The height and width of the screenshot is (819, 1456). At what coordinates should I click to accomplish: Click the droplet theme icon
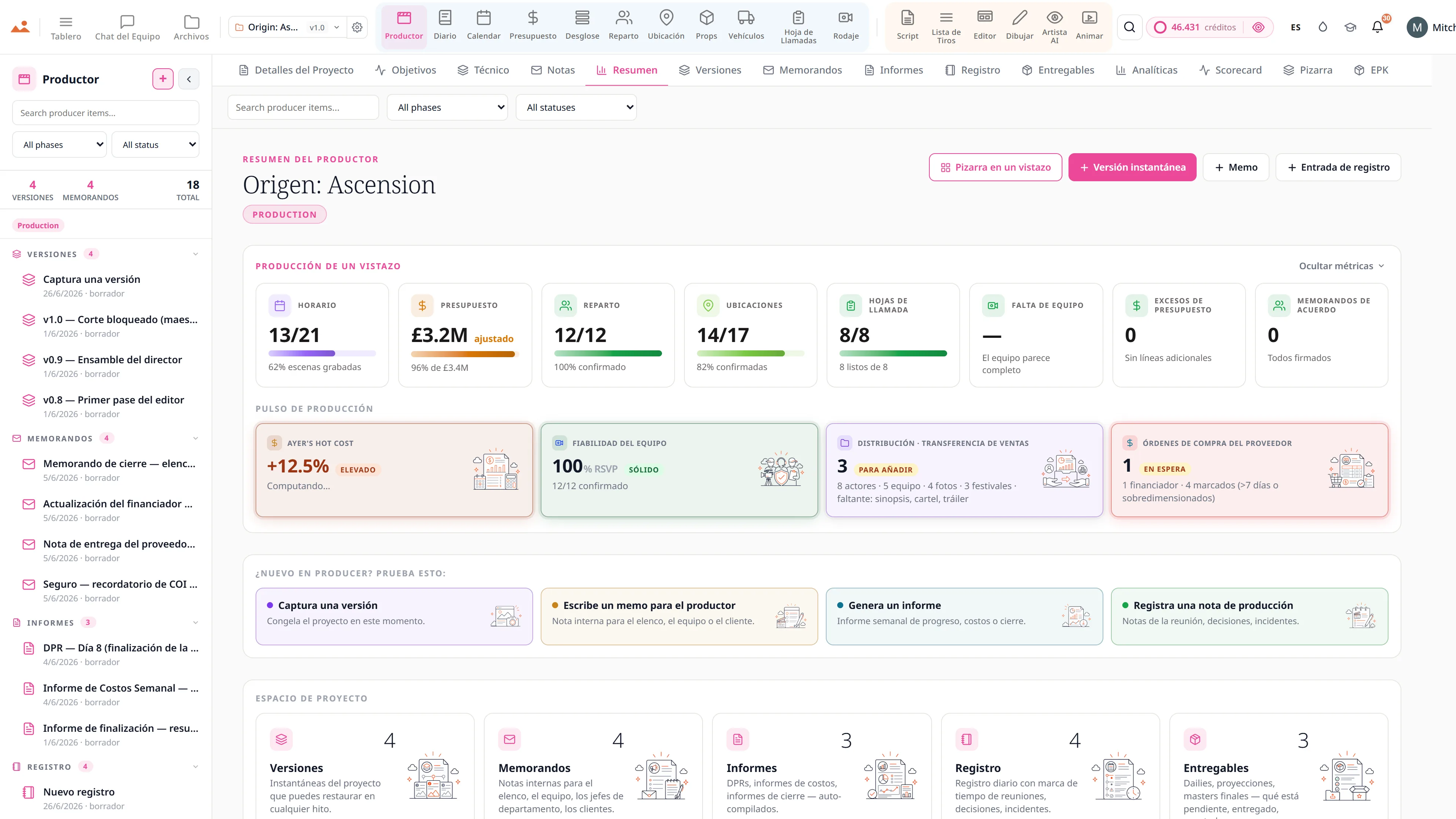(1323, 27)
